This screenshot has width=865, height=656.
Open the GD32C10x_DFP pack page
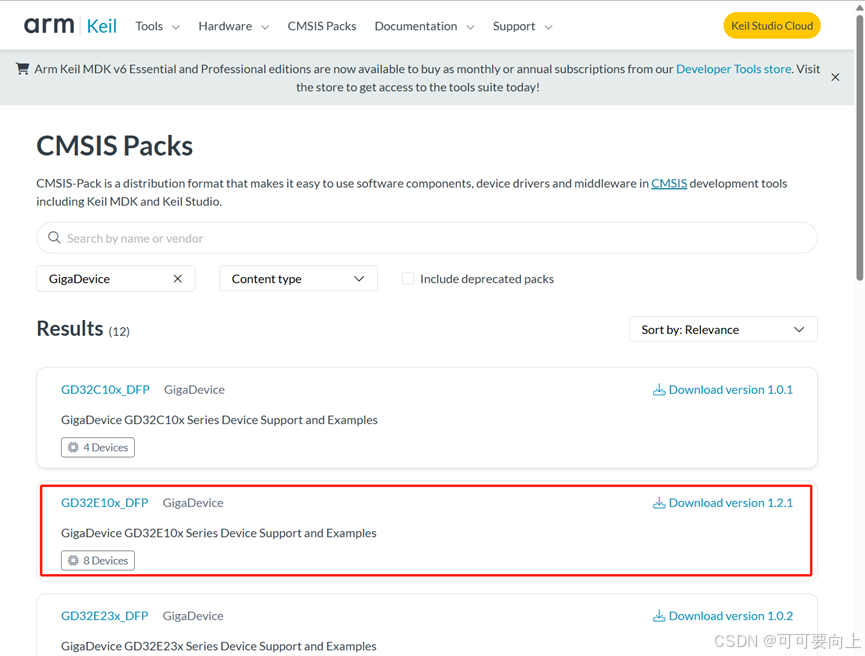[x=105, y=390]
